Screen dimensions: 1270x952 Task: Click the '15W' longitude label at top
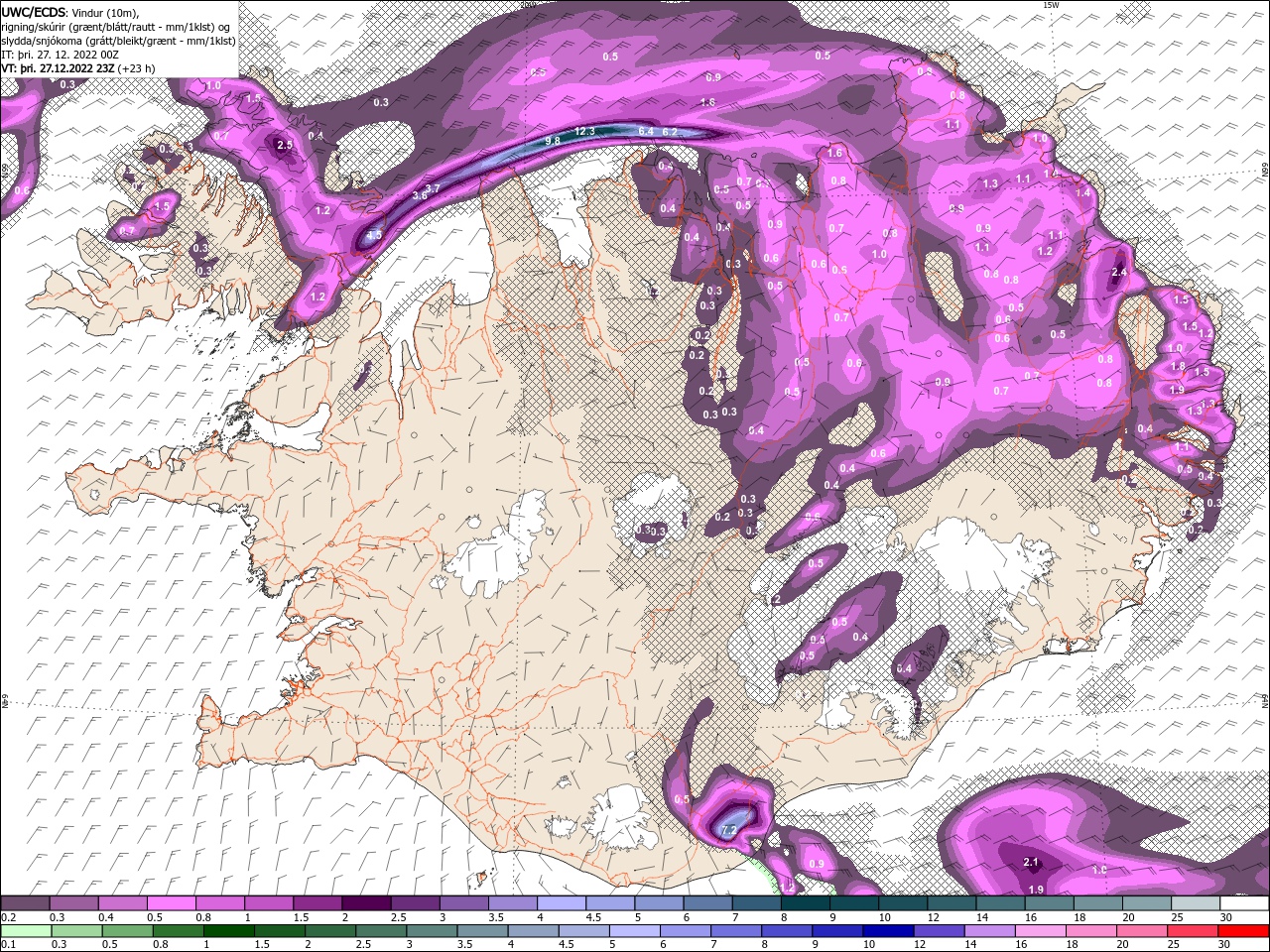(x=1052, y=5)
